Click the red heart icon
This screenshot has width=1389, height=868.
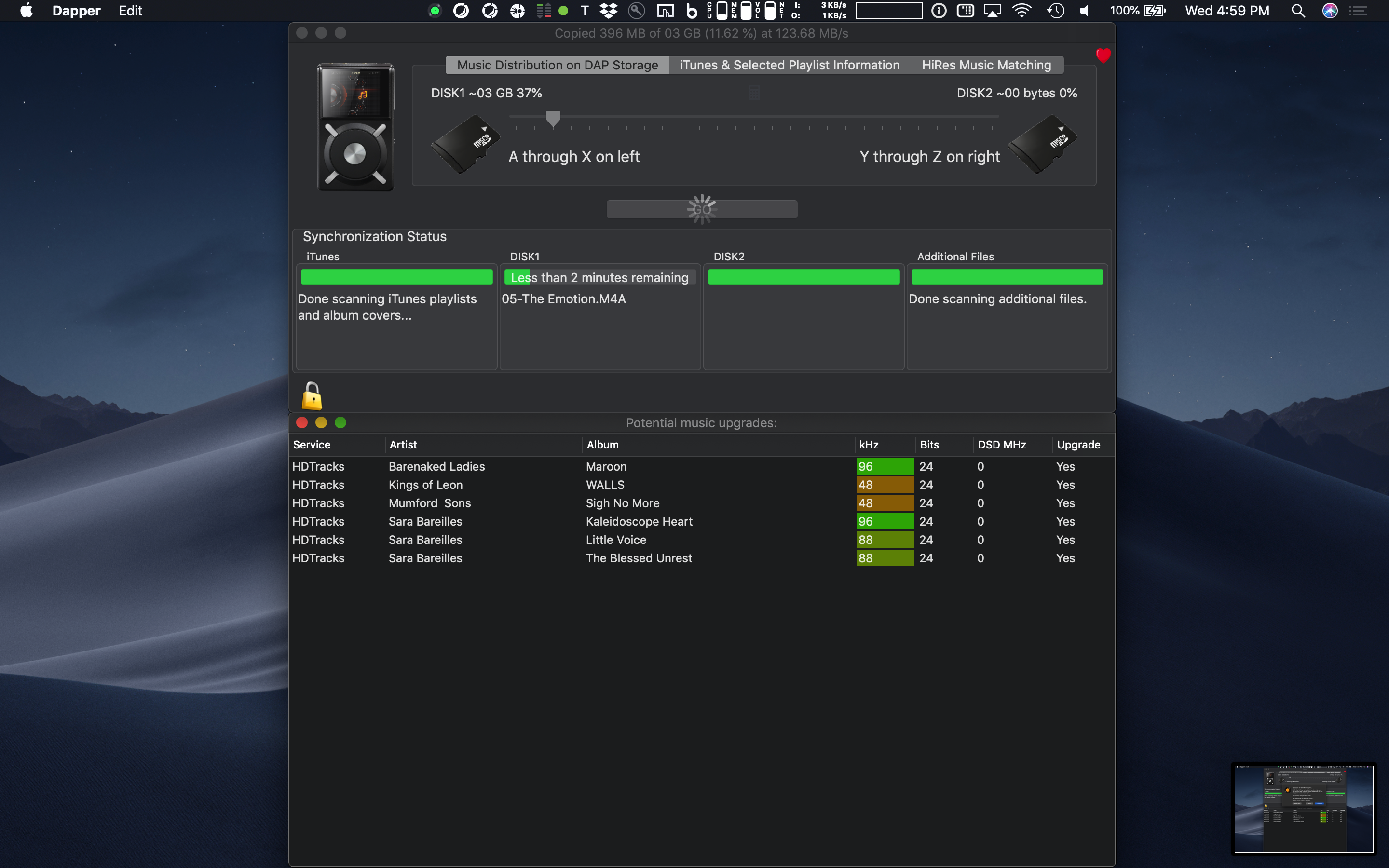tap(1103, 55)
